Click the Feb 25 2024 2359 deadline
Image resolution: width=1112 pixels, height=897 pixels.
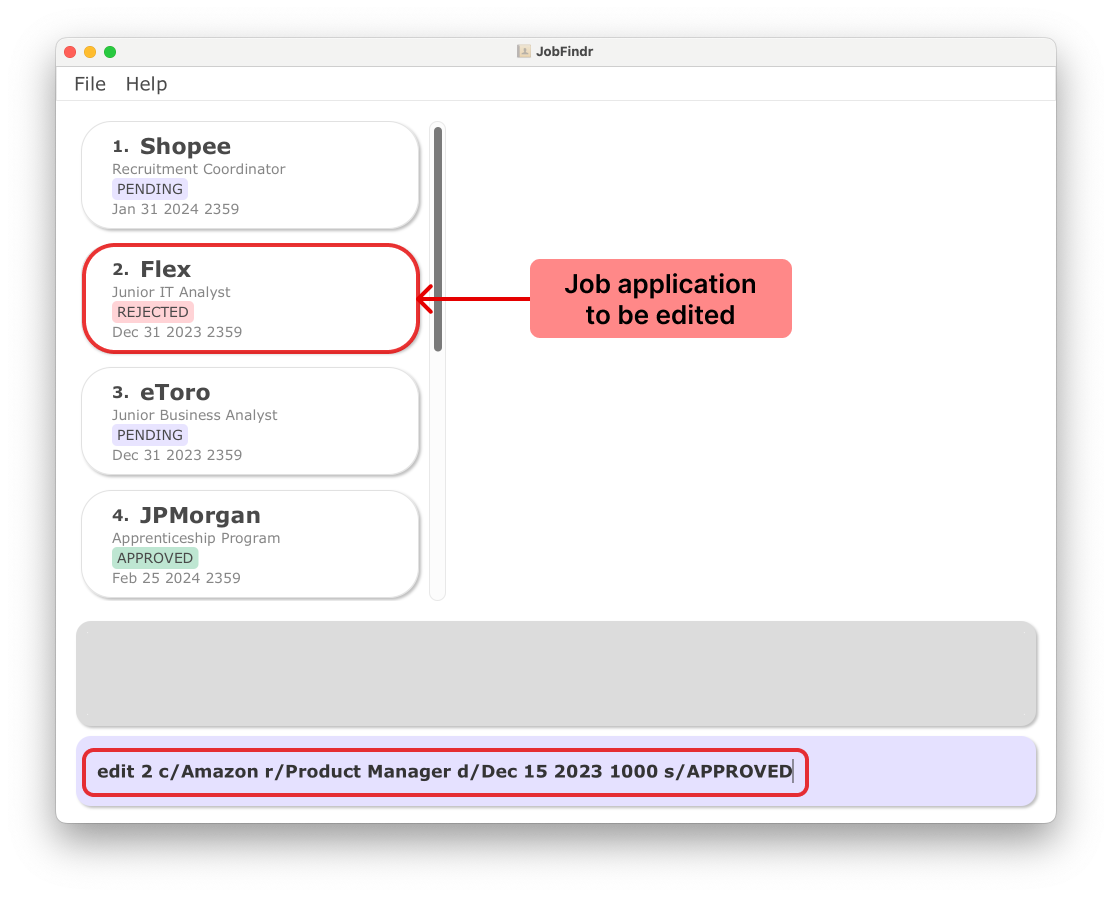176,578
